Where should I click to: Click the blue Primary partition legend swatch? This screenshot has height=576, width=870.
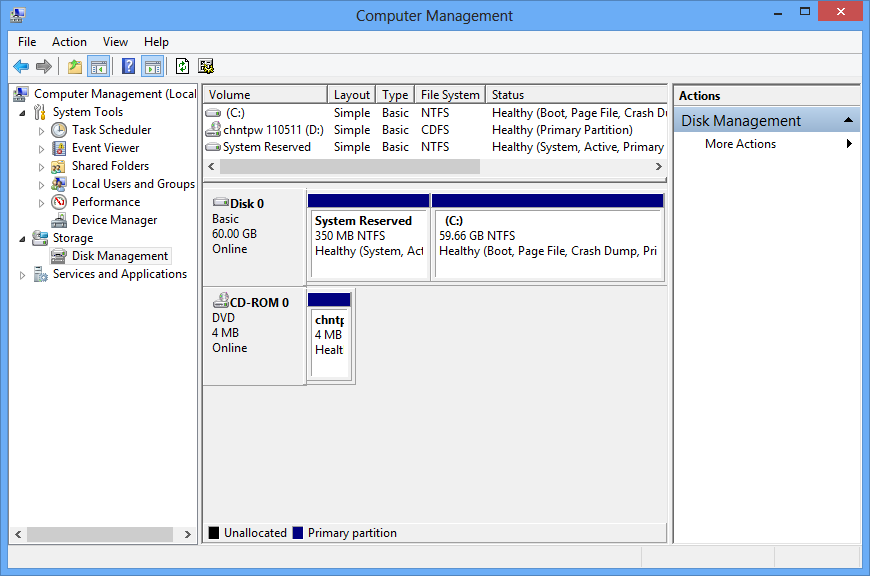[298, 533]
